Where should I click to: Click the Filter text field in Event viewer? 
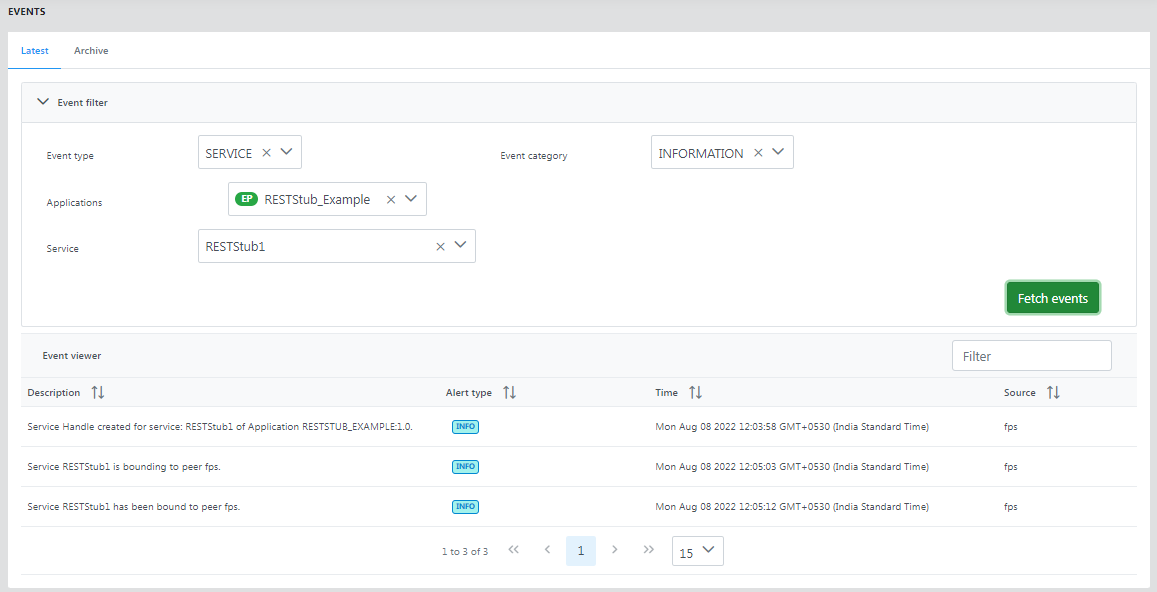(1031, 356)
